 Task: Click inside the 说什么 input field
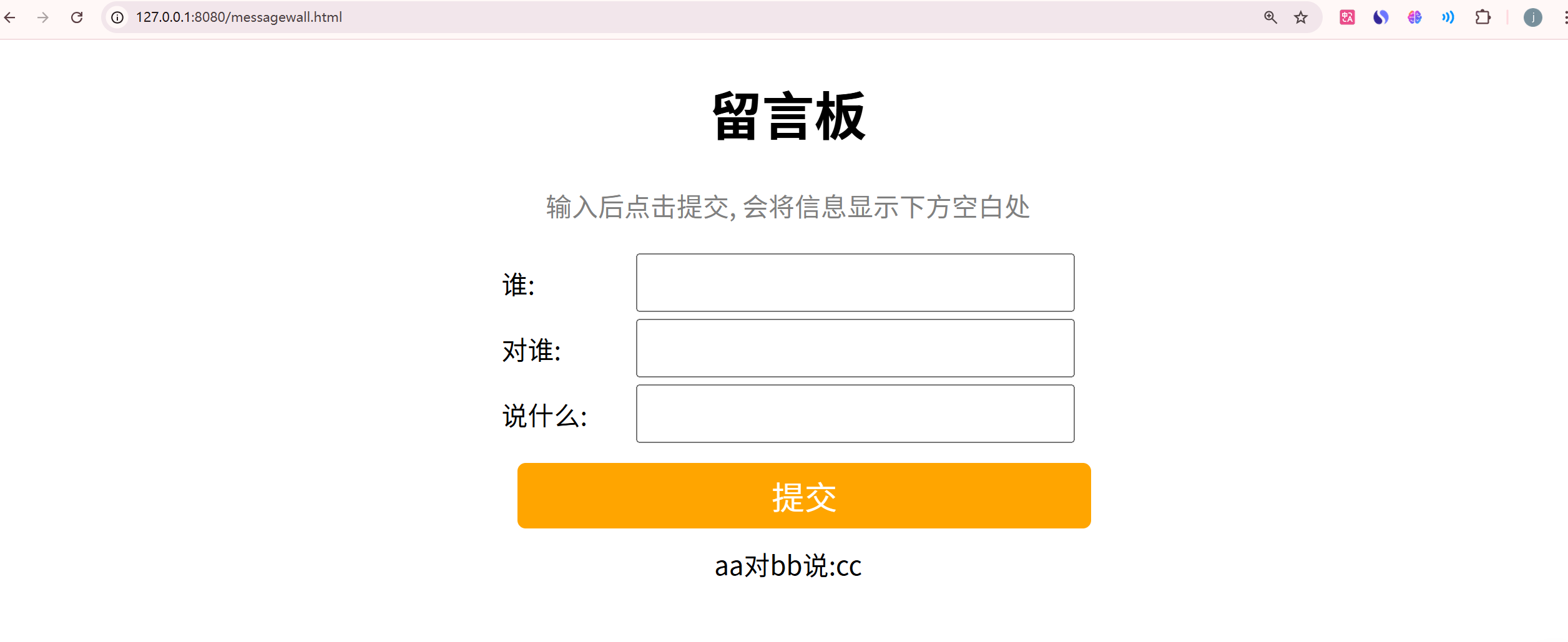855,413
